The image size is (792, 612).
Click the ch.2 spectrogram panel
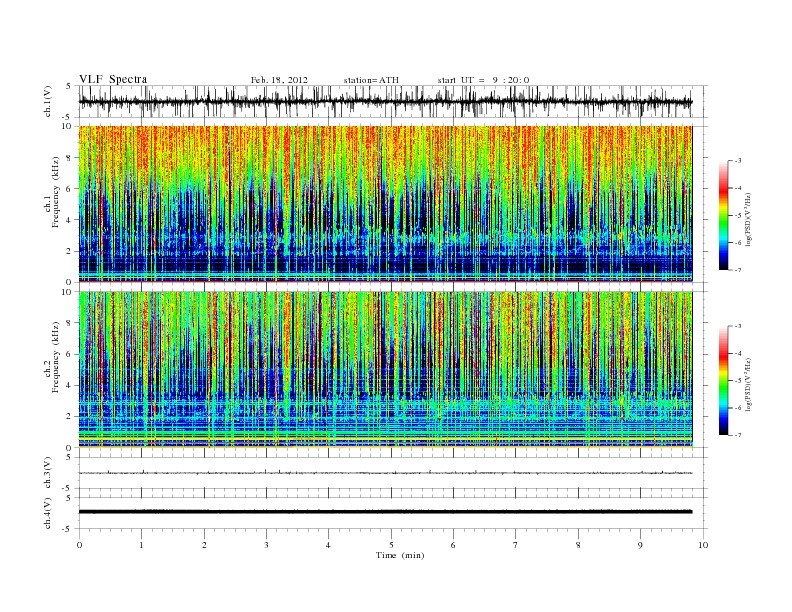click(385, 369)
